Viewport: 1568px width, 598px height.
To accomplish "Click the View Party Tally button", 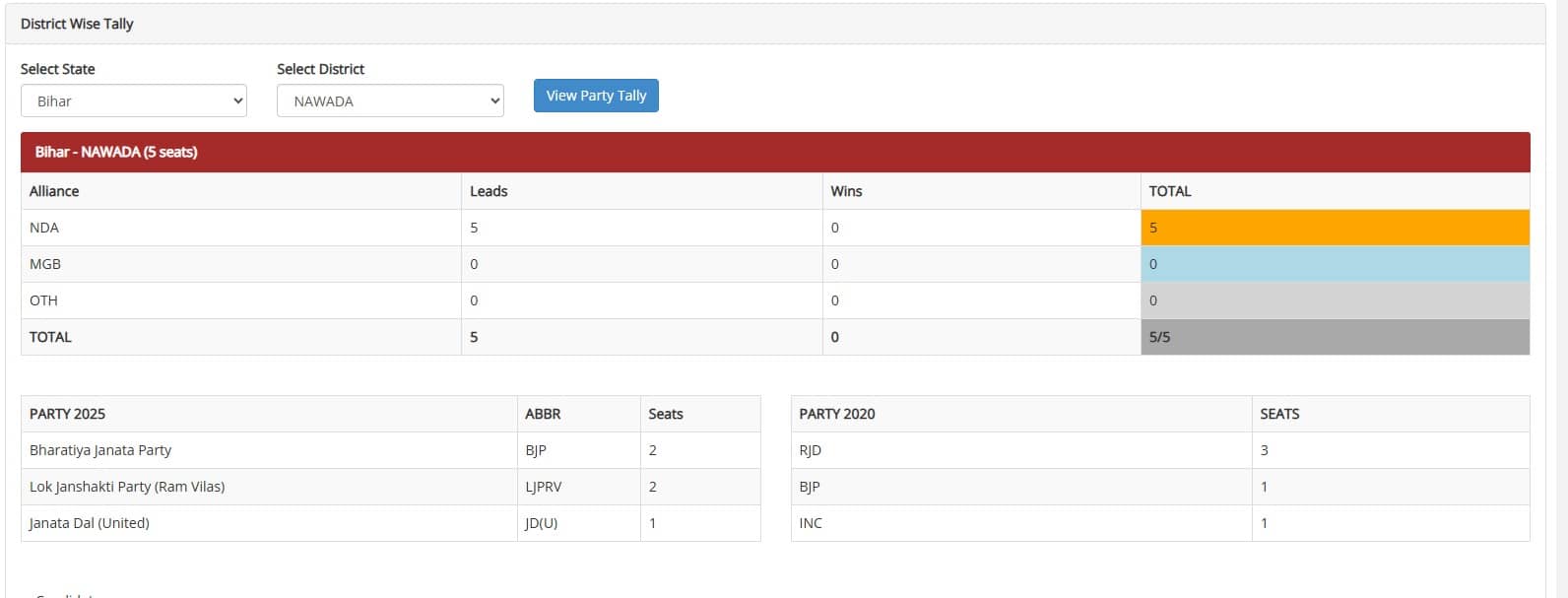I will 596,96.
